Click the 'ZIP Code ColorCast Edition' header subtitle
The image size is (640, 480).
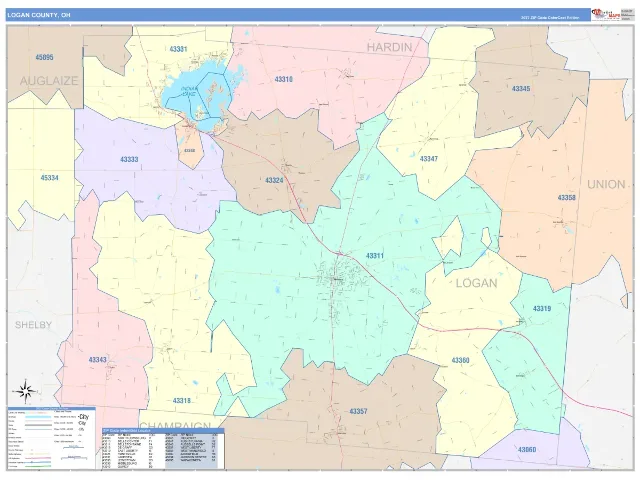[550, 18]
